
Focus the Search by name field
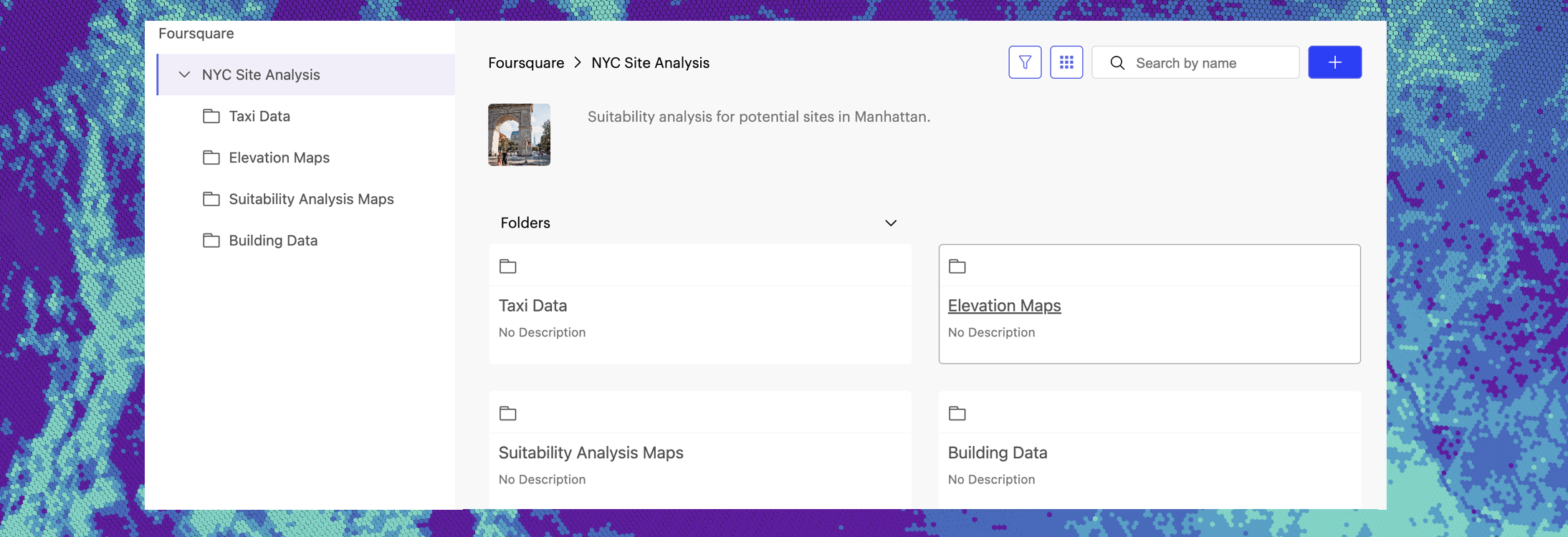(1195, 62)
